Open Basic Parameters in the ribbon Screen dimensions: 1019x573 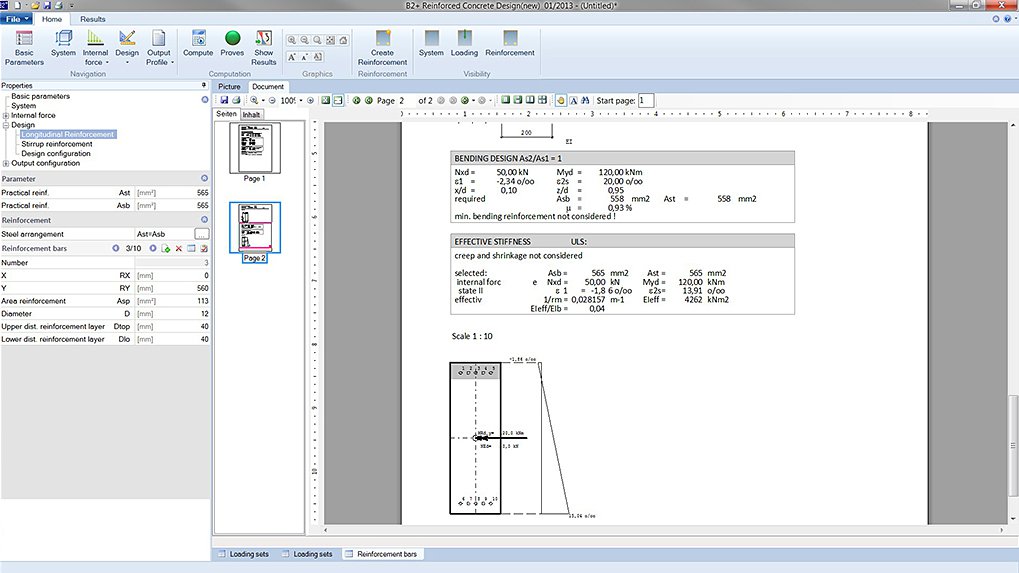24,47
